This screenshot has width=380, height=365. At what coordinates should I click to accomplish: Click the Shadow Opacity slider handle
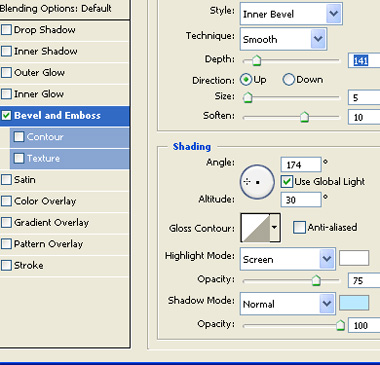[340, 325]
